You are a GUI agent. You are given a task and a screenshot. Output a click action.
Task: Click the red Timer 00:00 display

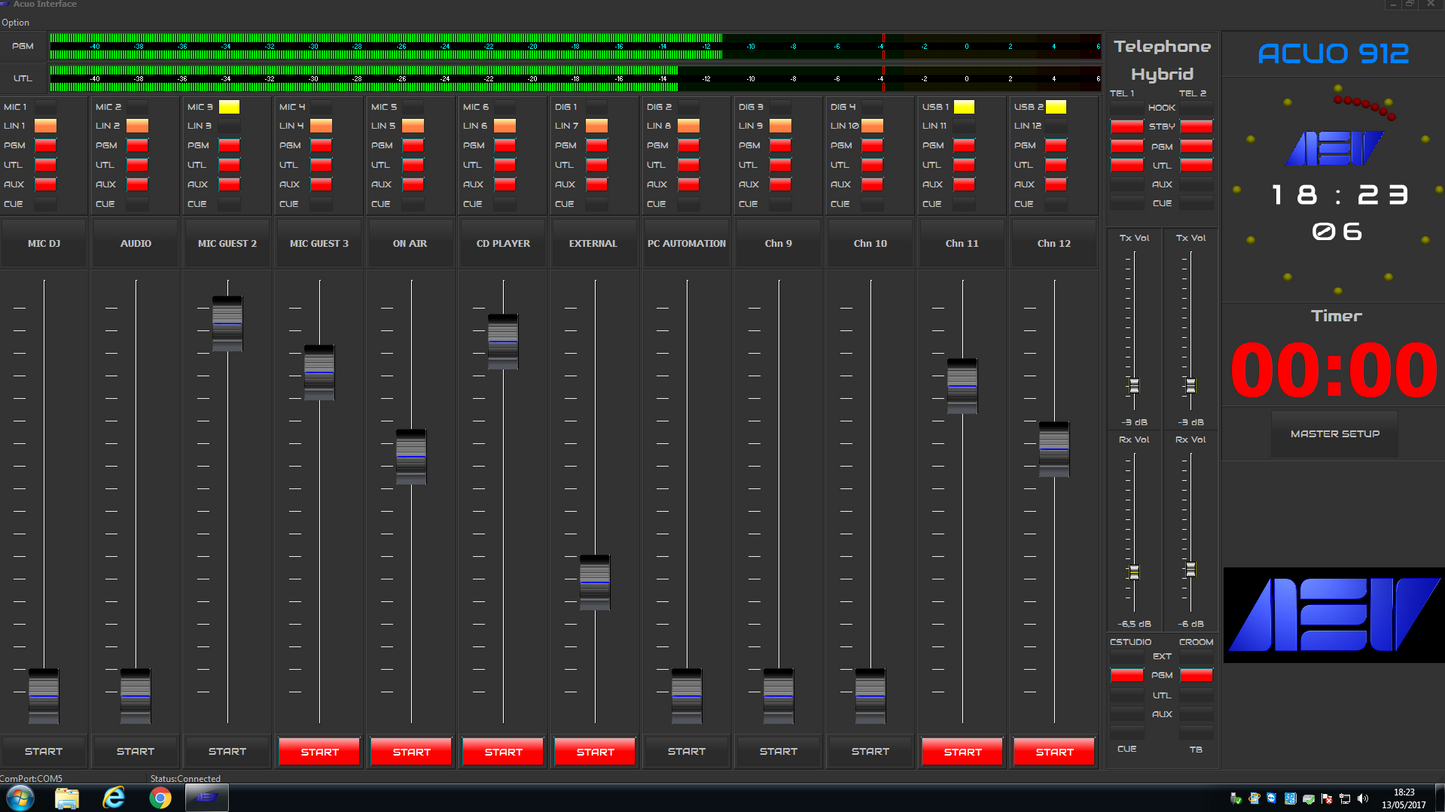click(1334, 371)
